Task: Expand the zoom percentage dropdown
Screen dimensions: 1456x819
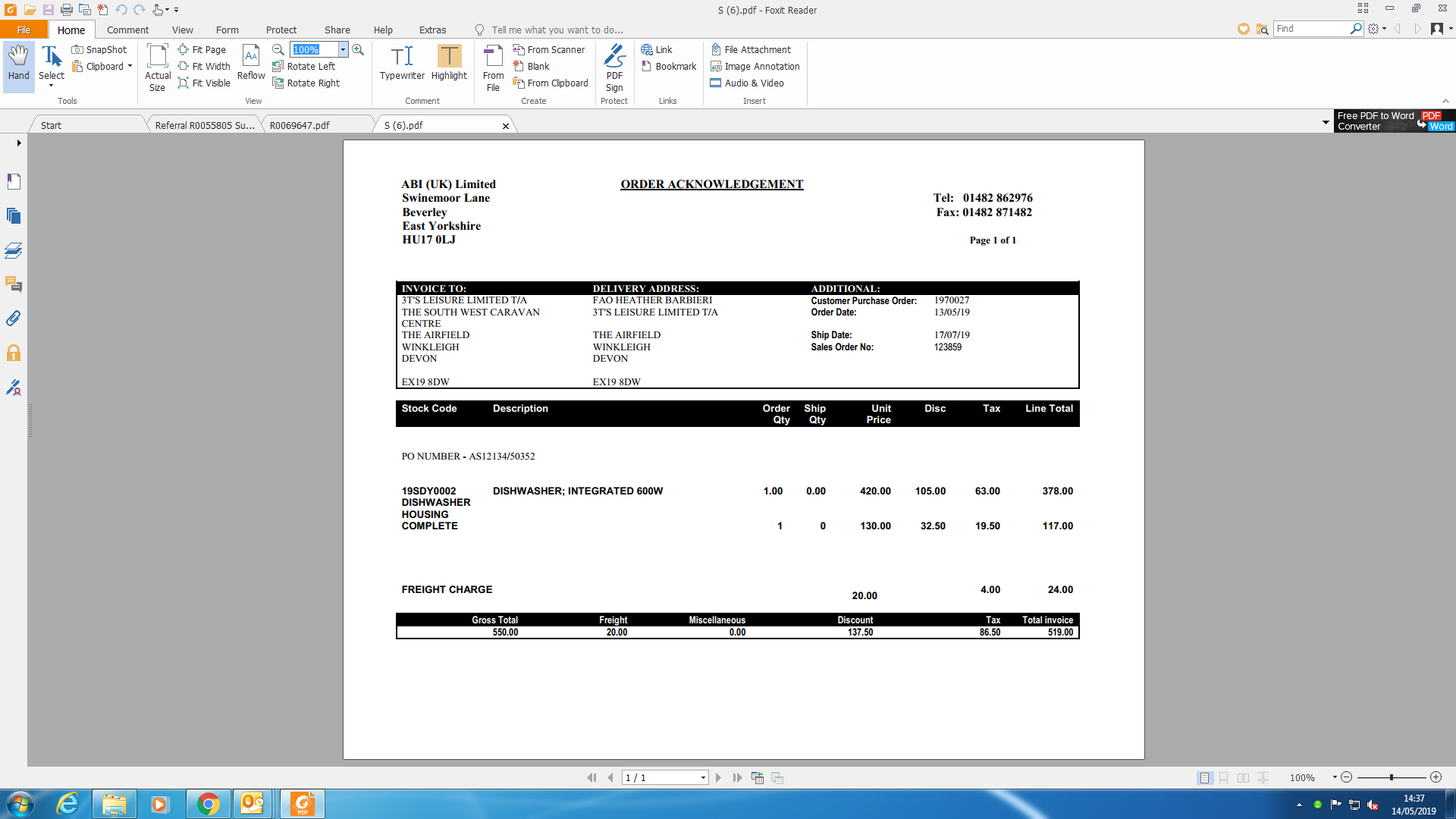Action: [343, 50]
